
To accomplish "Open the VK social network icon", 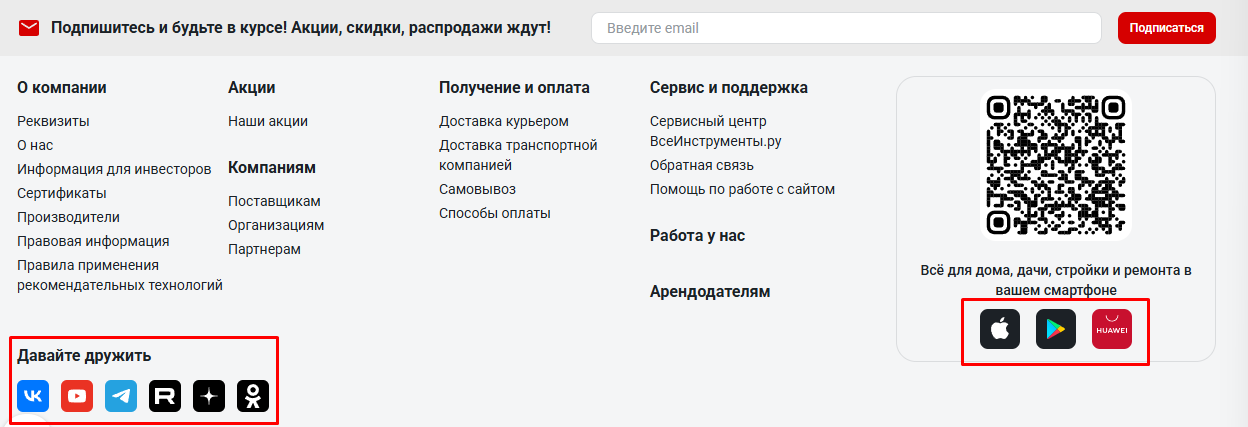I will [x=33, y=396].
